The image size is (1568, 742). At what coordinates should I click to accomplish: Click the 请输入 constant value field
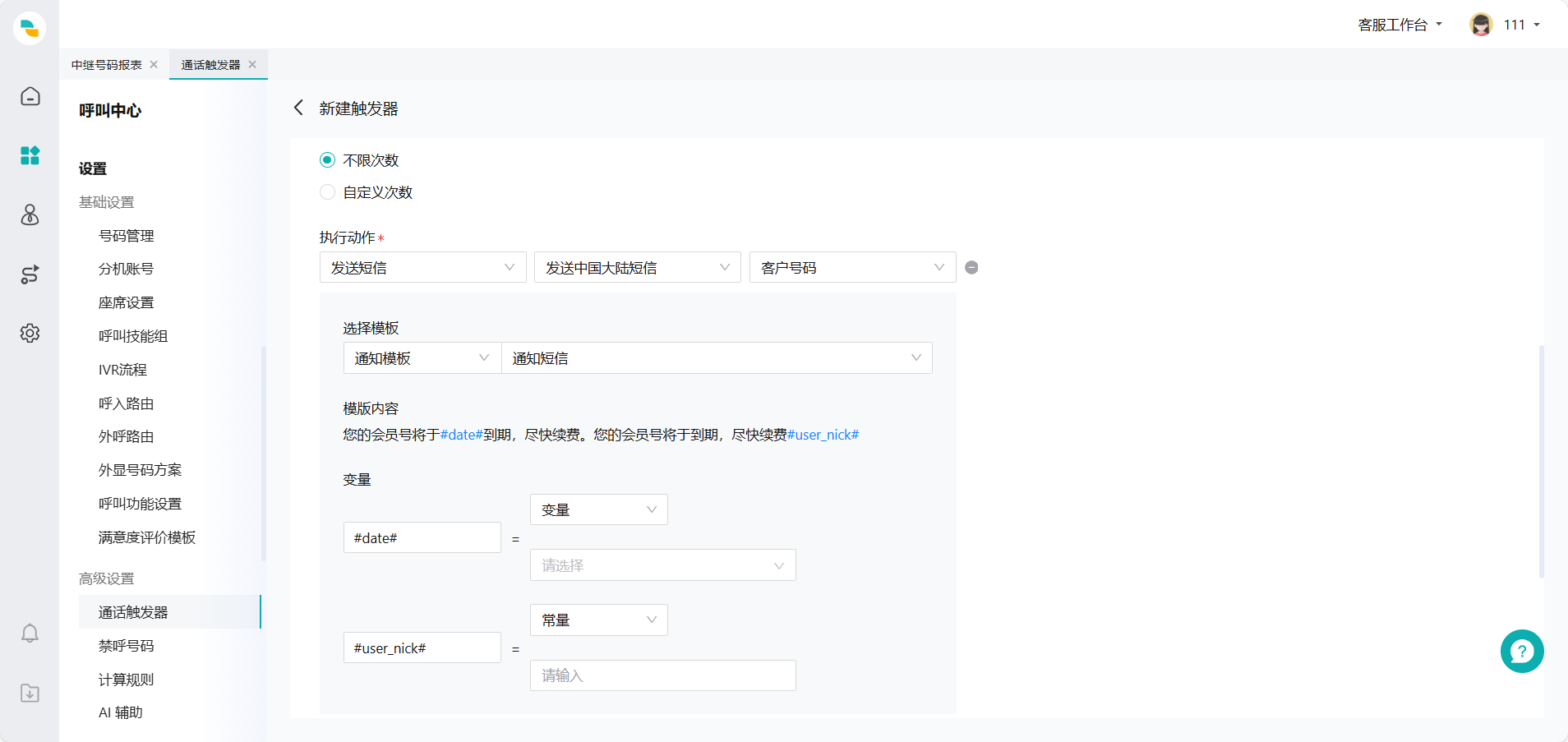click(x=662, y=675)
